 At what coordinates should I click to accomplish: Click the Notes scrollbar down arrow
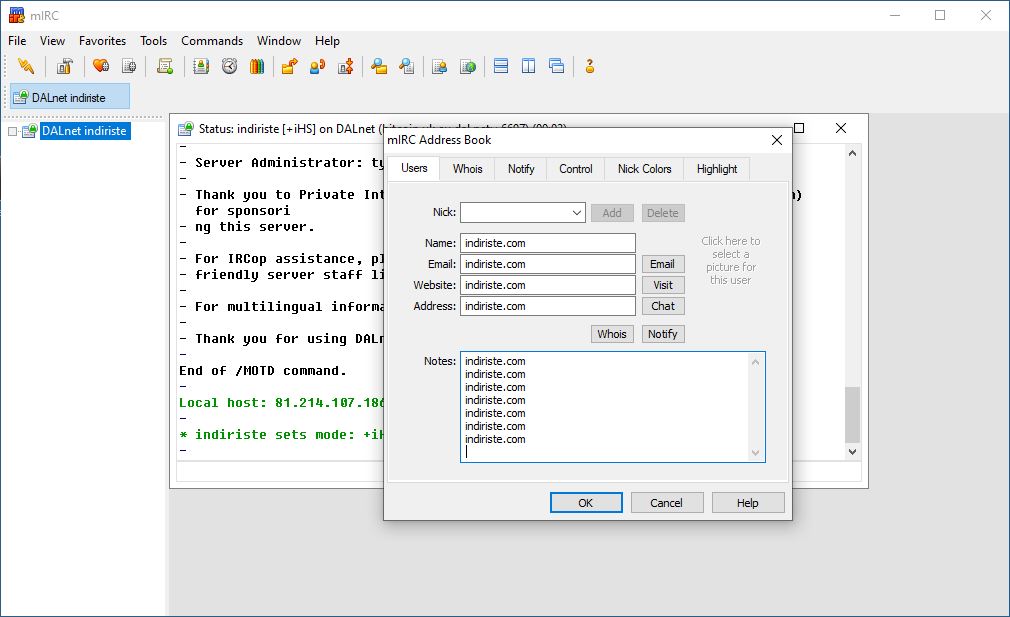756,453
